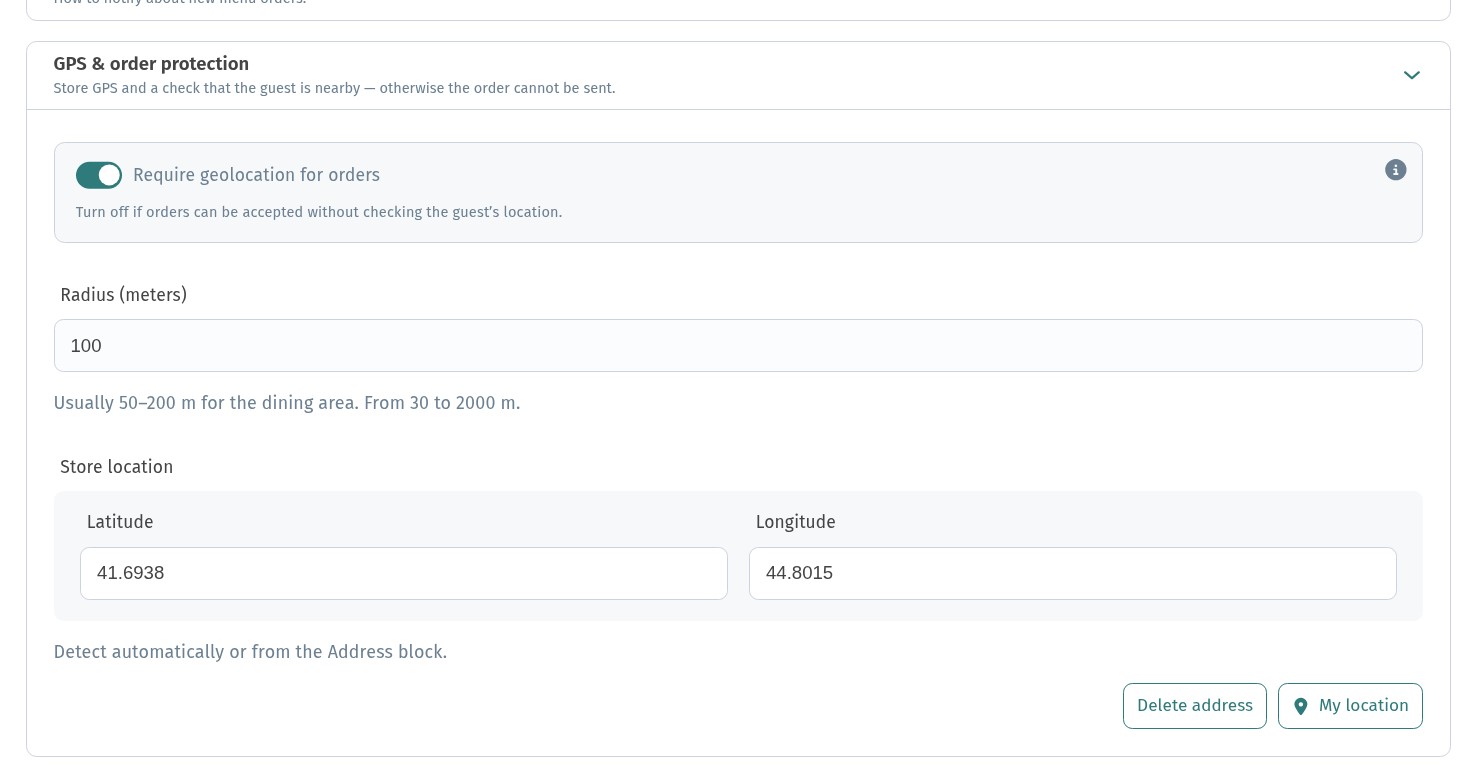Click the Latitude field showing 41.6938
This screenshot has height=770, width=1460.
[x=404, y=573]
